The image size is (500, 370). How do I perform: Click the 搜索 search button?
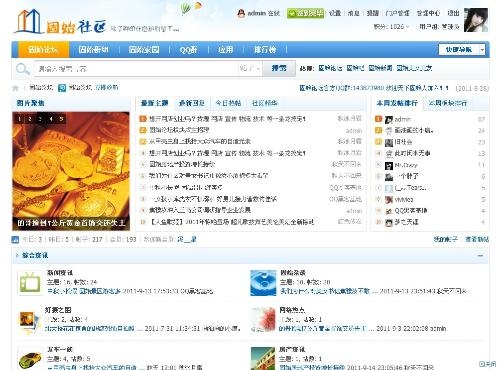tap(279, 68)
